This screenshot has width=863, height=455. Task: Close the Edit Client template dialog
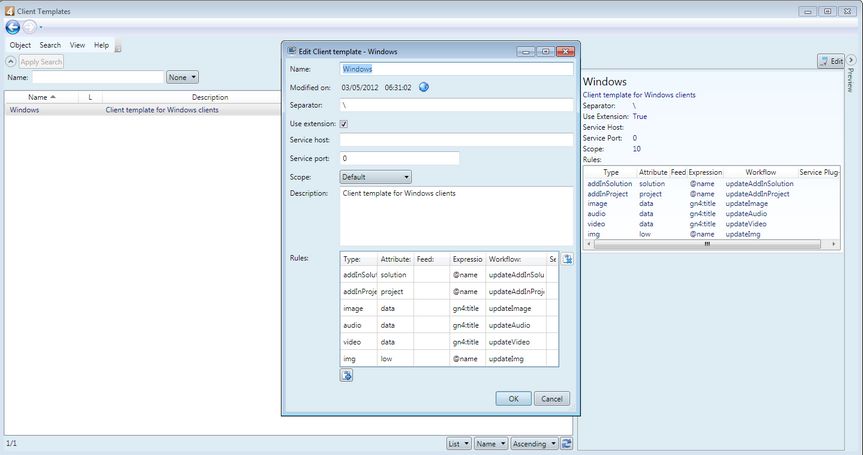(x=565, y=51)
